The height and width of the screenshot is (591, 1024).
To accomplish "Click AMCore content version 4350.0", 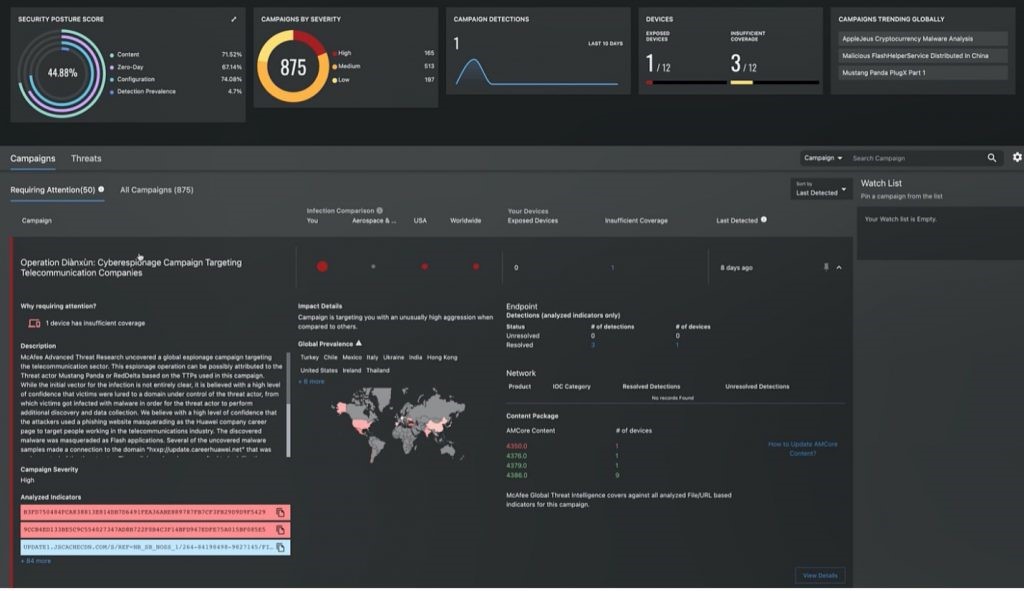I will point(517,446).
